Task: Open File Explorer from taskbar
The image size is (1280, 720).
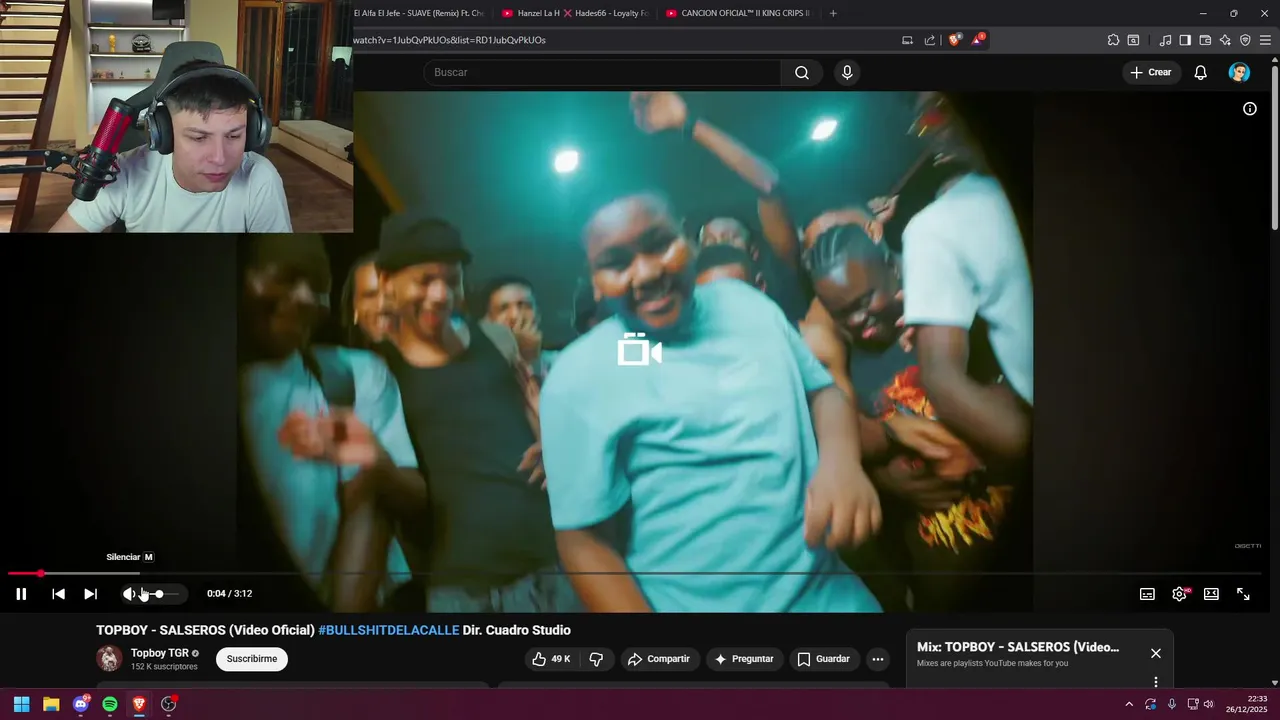Action: [51, 704]
